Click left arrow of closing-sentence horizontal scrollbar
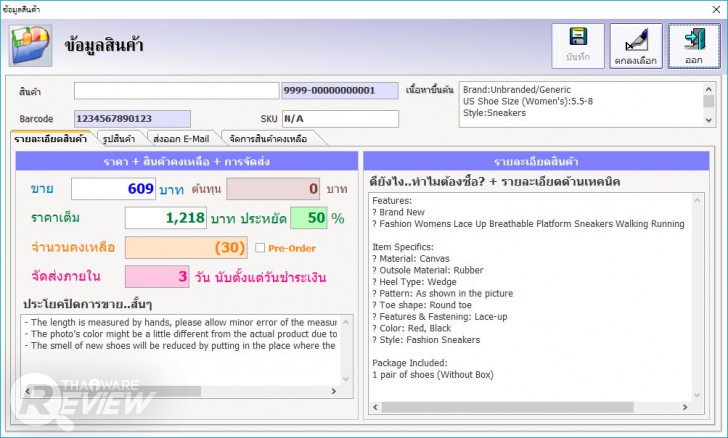Viewport: 728px width, 438px height. (27, 391)
